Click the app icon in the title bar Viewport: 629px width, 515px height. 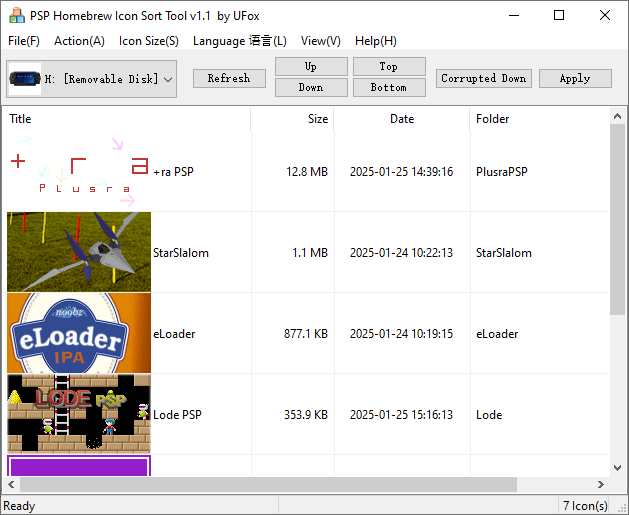14,15
